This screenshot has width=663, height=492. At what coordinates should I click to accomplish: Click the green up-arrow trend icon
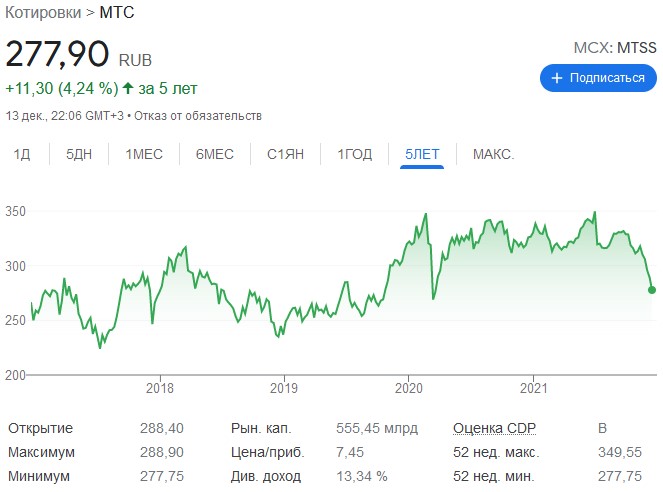point(128,88)
